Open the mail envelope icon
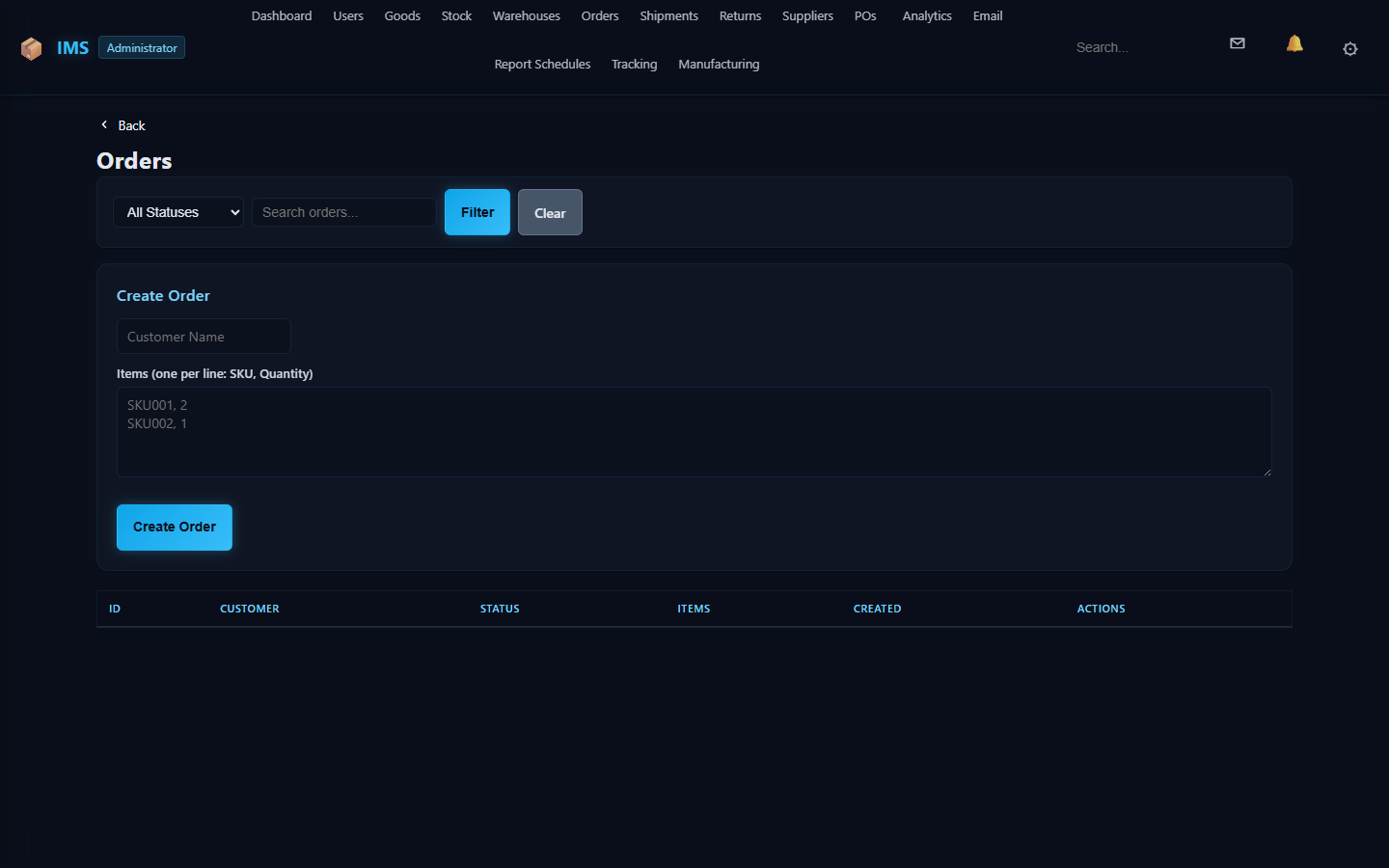This screenshot has height=868, width=1389. (x=1238, y=43)
